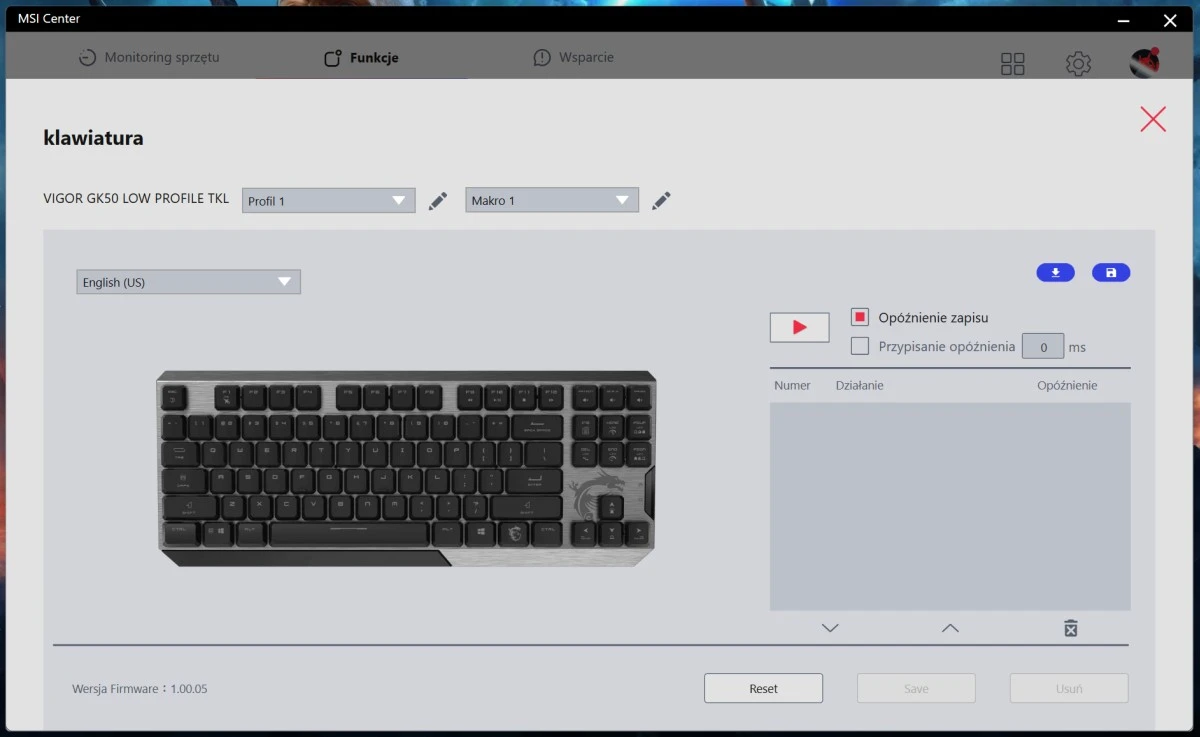The height and width of the screenshot is (737, 1200).
Task: Toggle the Opóźnienie zapisu checkbox
Action: [859, 317]
